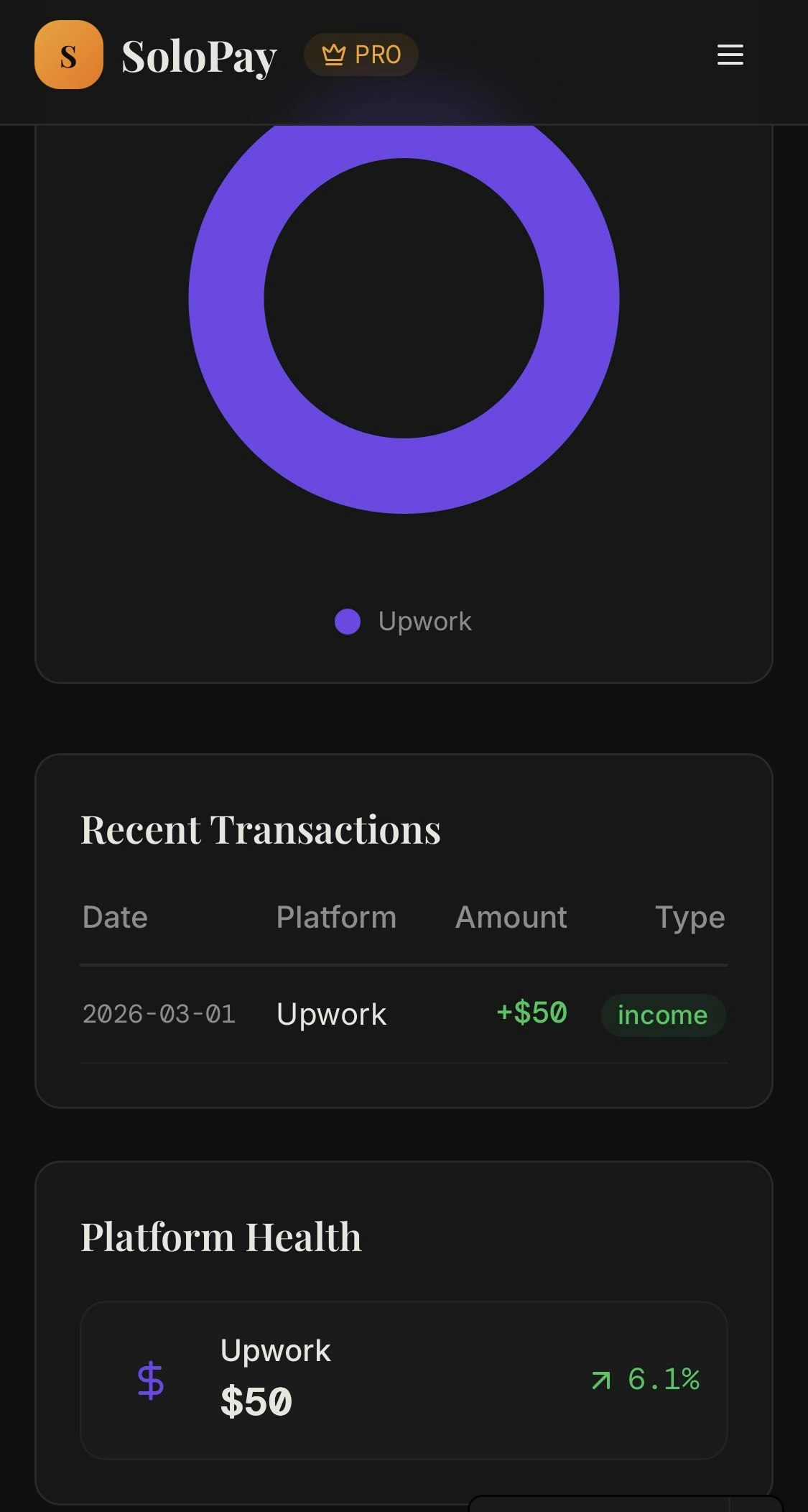Tap the PRO membership badge
The width and height of the screenshot is (808, 1512).
click(x=360, y=54)
